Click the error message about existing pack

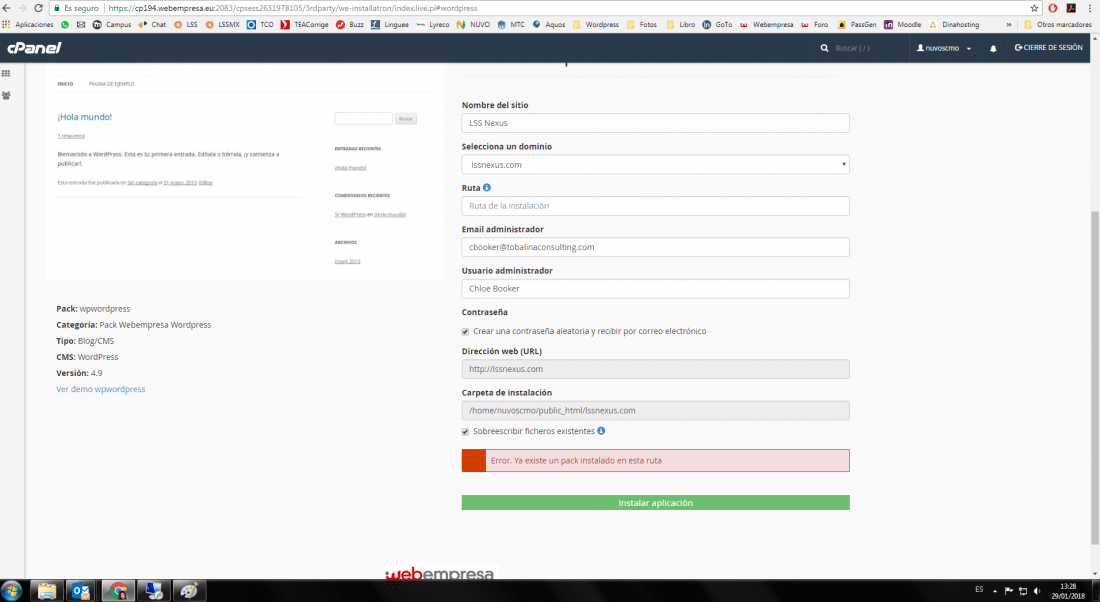pos(655,460)
